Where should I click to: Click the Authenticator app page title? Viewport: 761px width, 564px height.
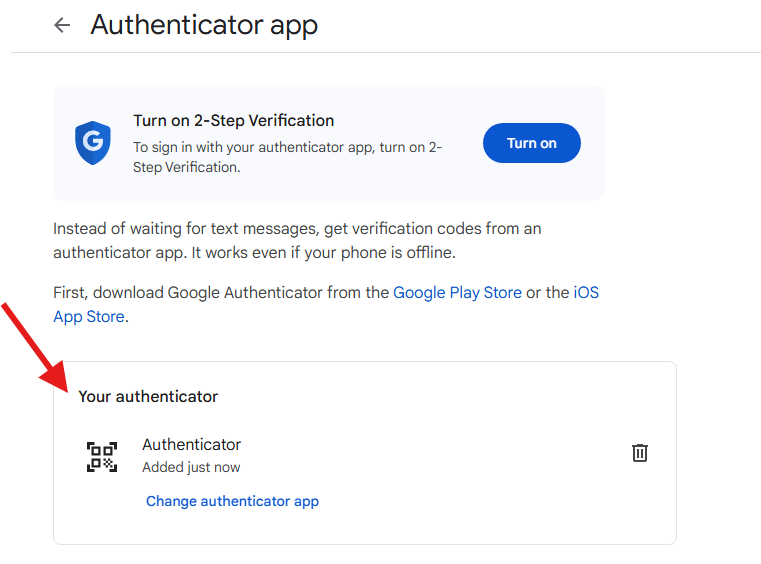point(204,25)
